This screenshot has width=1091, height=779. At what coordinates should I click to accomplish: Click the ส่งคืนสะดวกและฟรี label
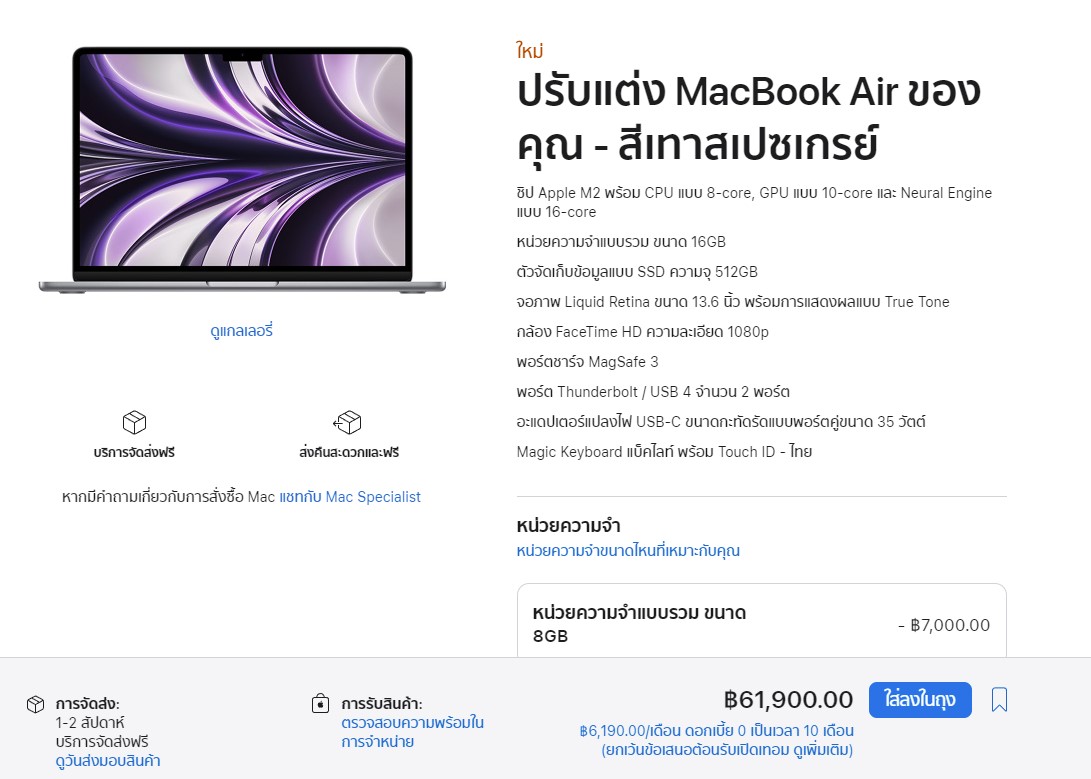[349, 453]
